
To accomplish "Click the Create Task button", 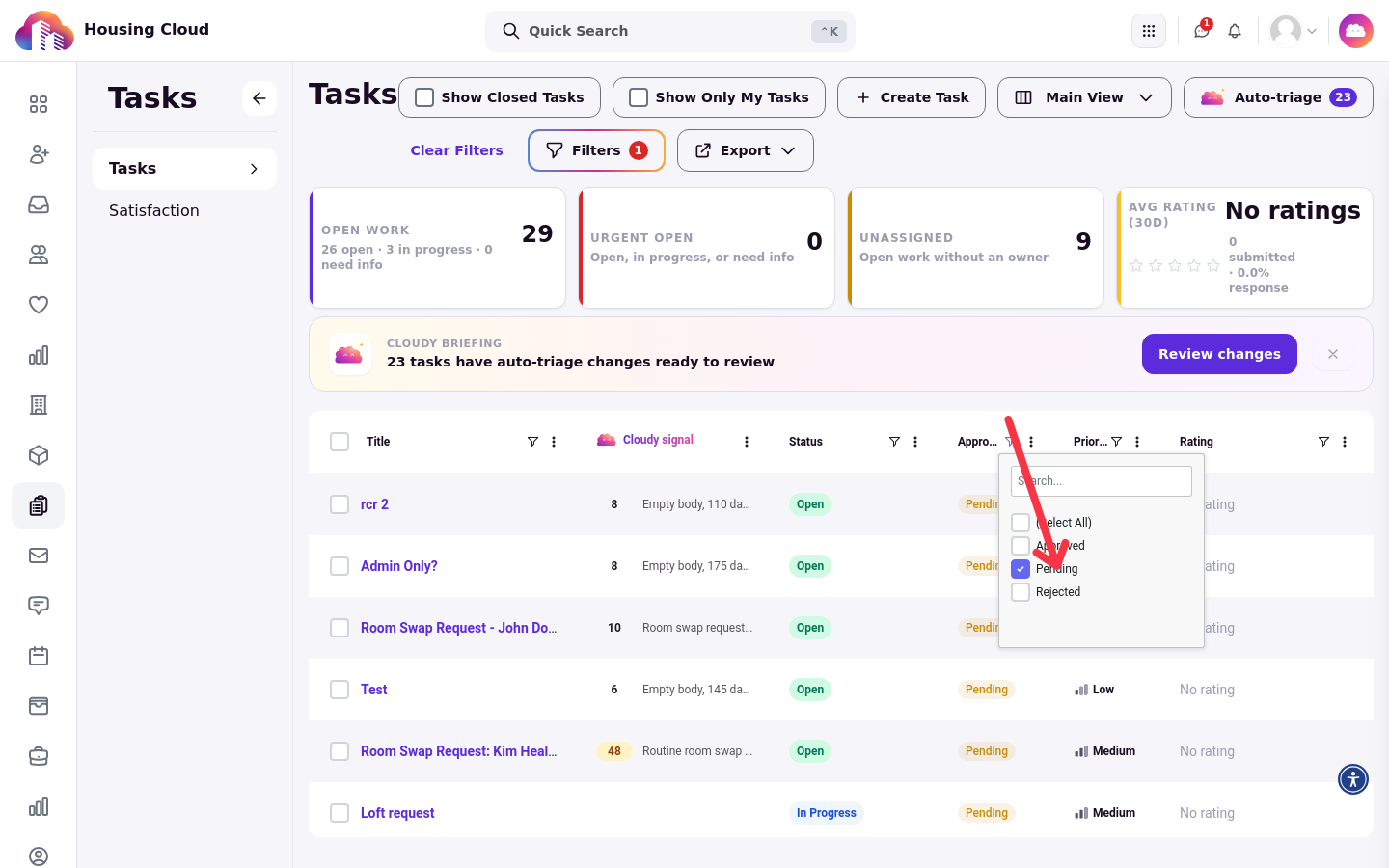I will 912,97.
